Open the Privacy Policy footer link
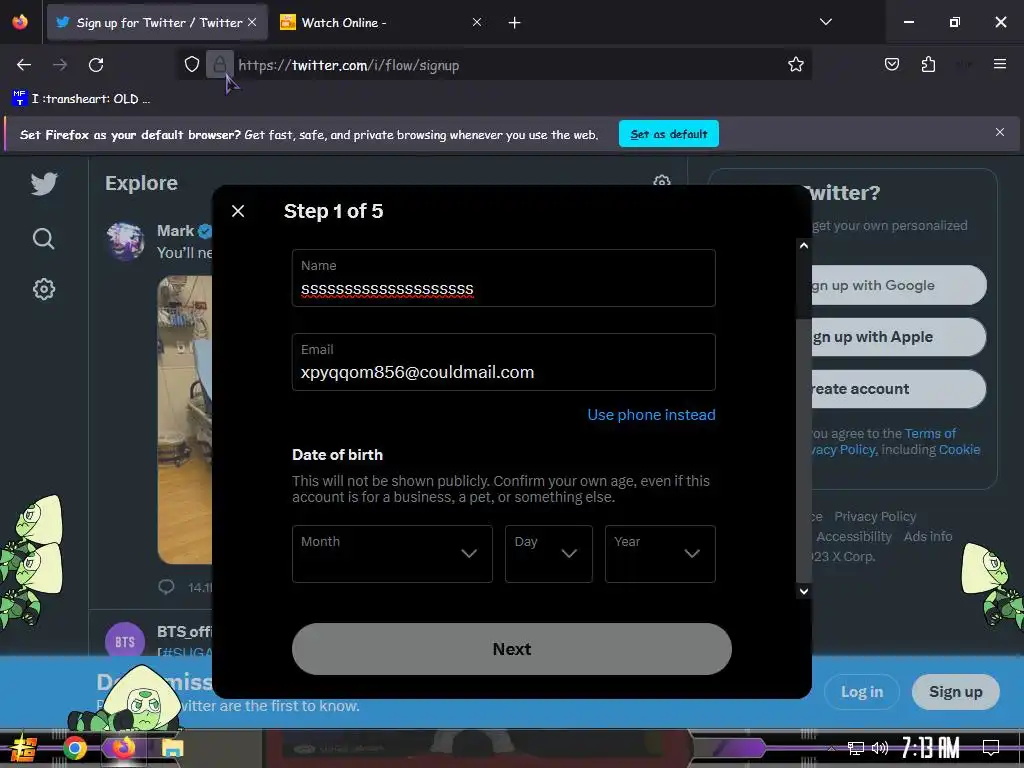This screenshot has height=768, width=1024. [x=875, y=517]
